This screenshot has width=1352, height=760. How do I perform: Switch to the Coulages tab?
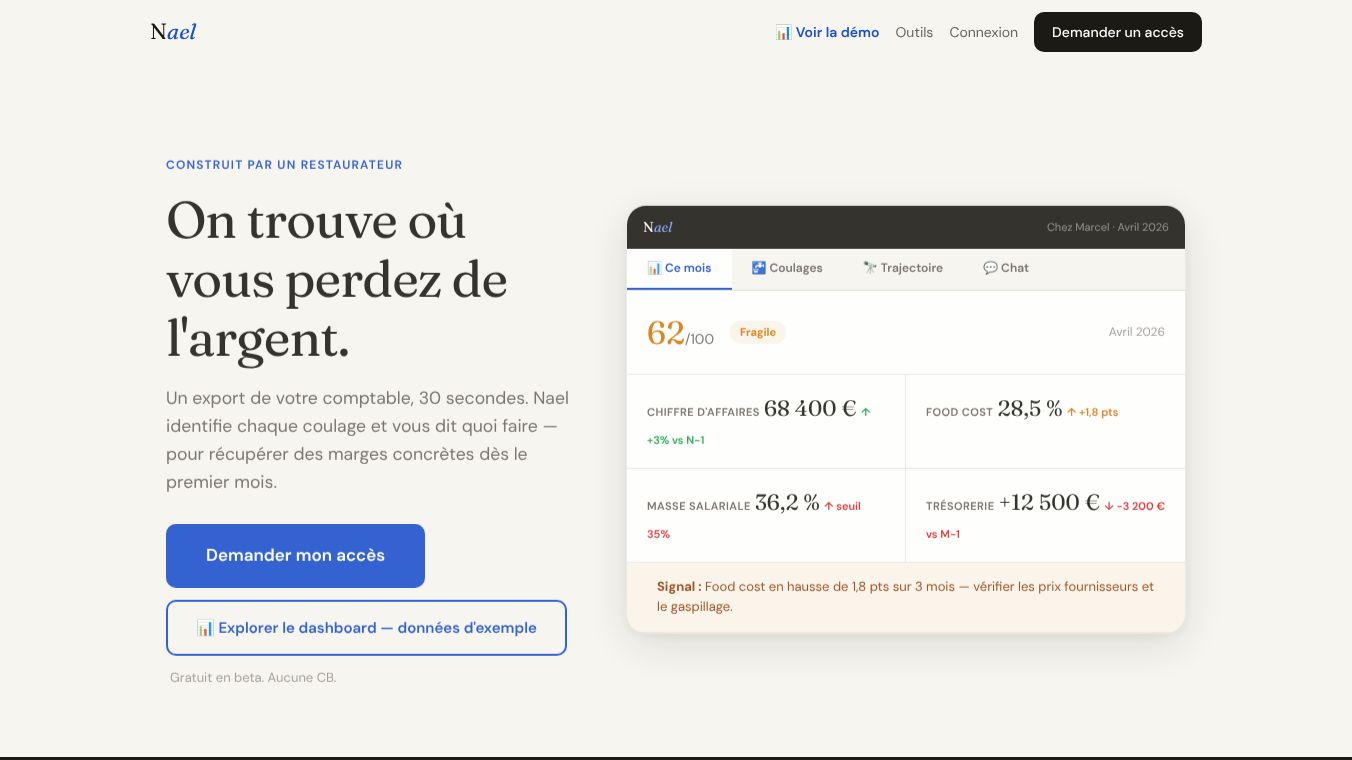(x=787, y=268)
